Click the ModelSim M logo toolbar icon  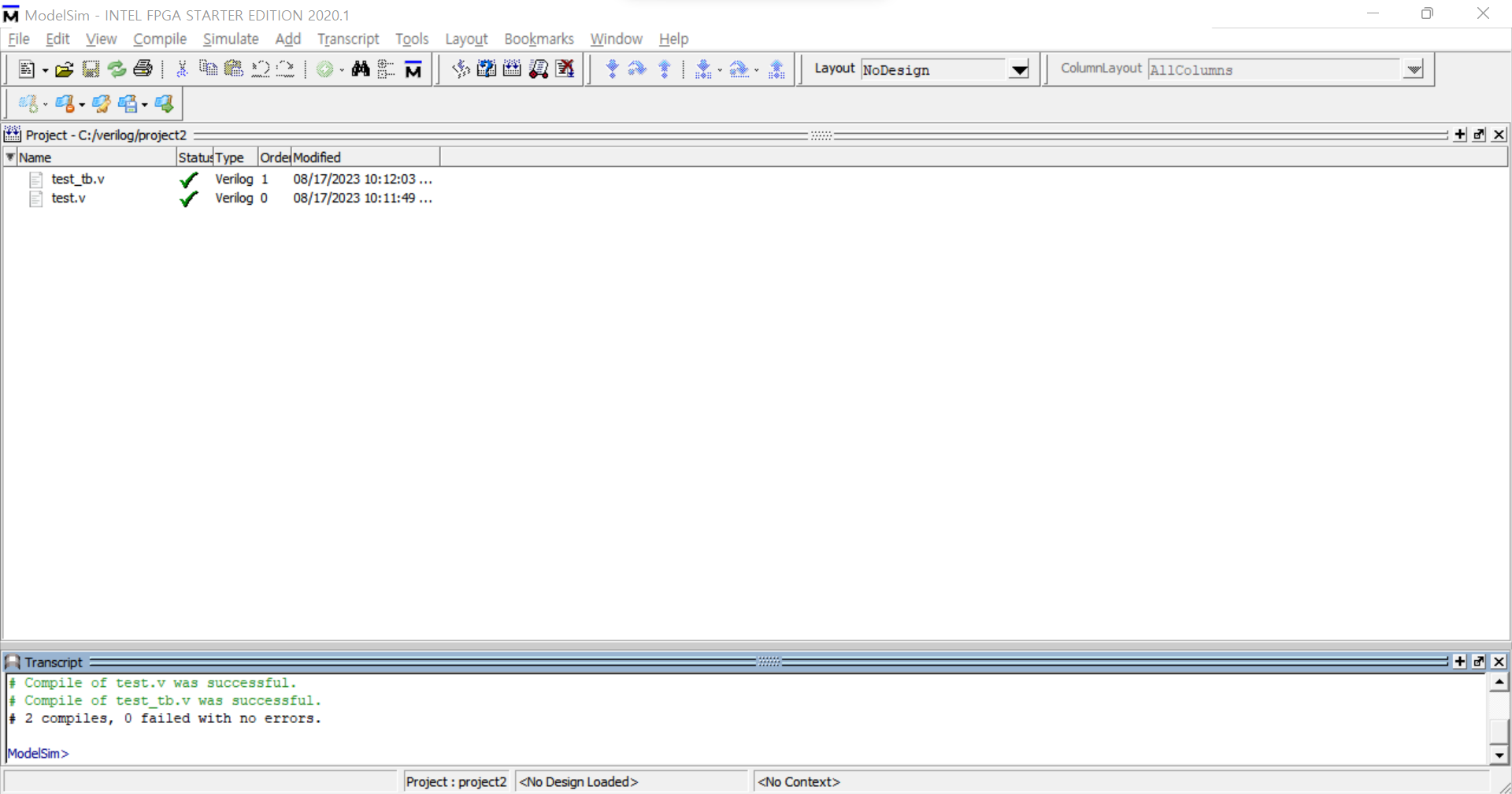click(413, 69)
